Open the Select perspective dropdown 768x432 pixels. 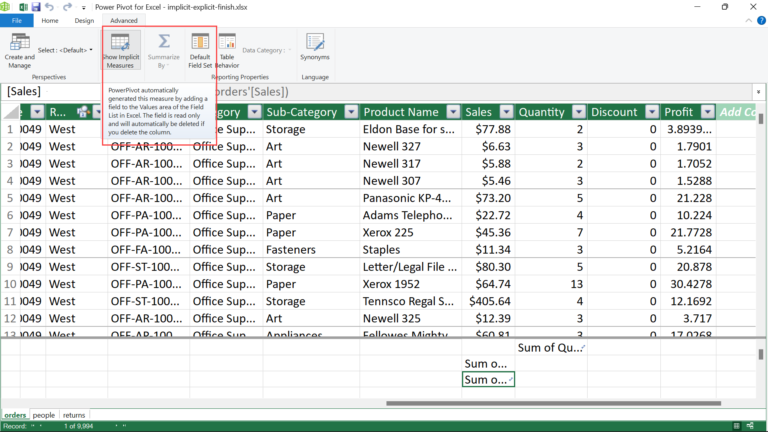65,49
